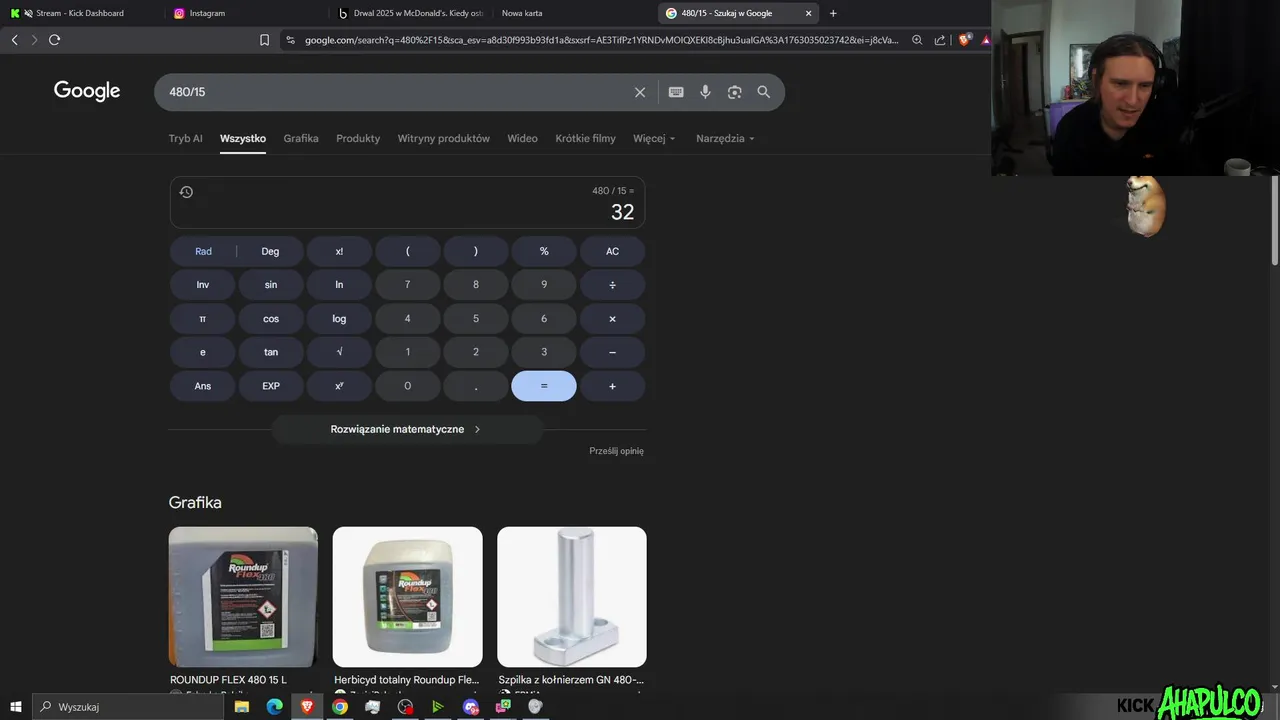Click the calculator number 7 key
Viewport: 1280px width, 720px height.
click(x=407, y=285)
